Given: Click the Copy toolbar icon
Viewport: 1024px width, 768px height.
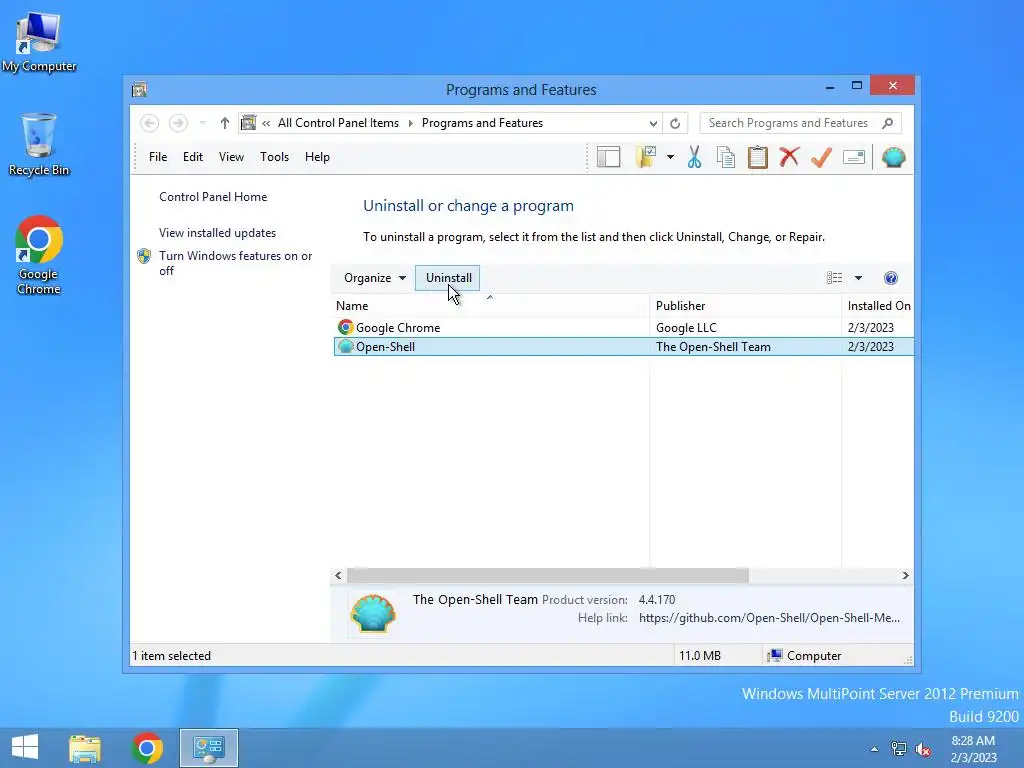Looking at the screenshot, I should point(726,157).
